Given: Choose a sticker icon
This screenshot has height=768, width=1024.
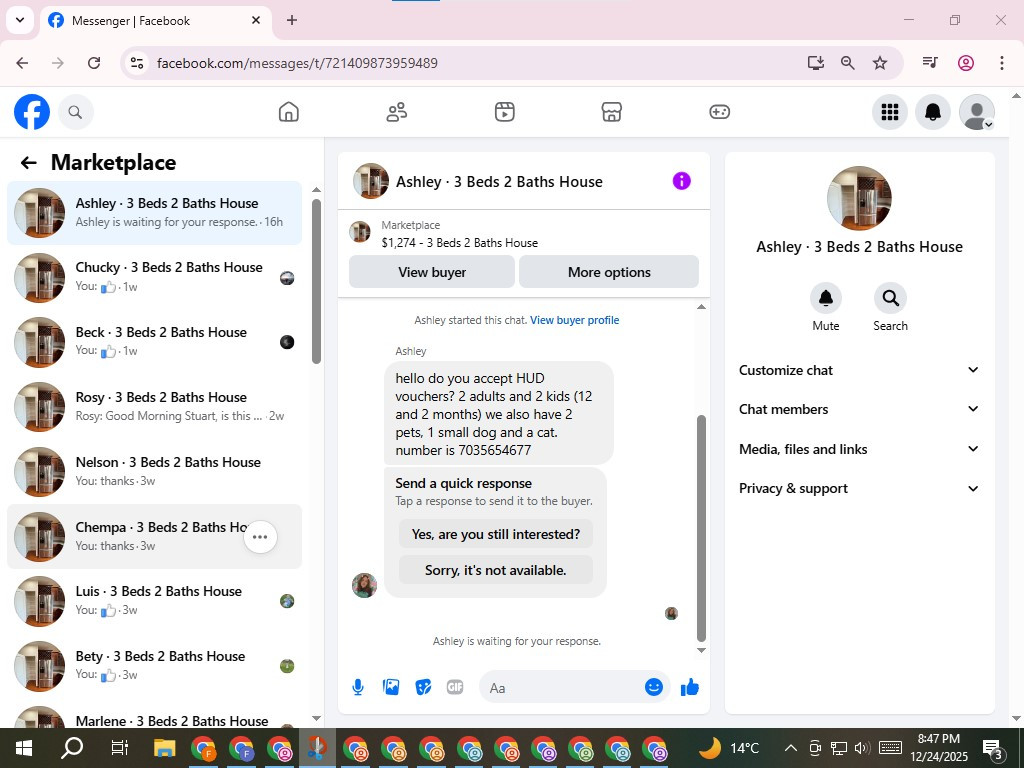Looking at the screenshot, I should click(x=423, y=687).
